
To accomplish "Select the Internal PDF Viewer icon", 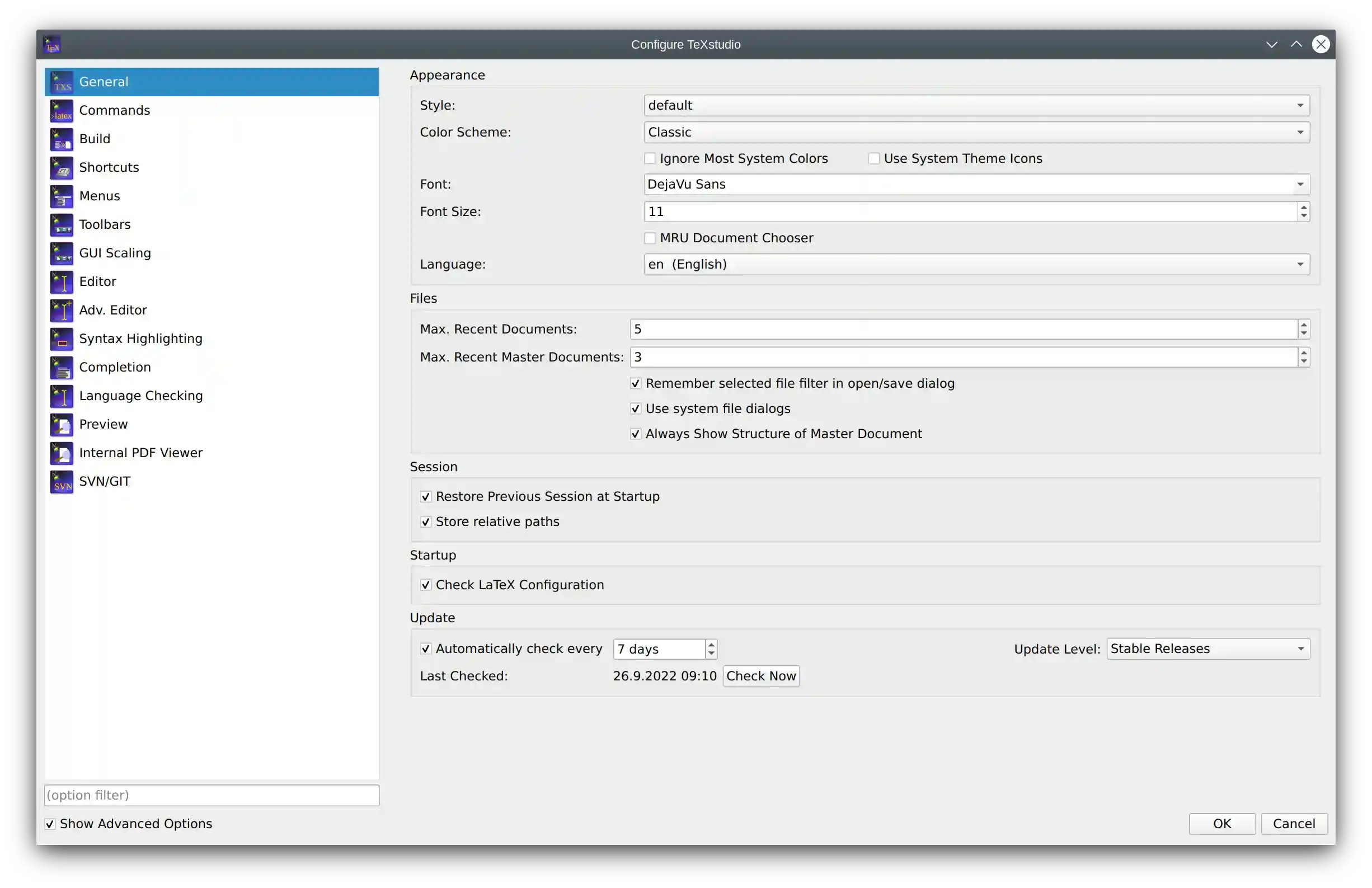I will coord(61,453).
